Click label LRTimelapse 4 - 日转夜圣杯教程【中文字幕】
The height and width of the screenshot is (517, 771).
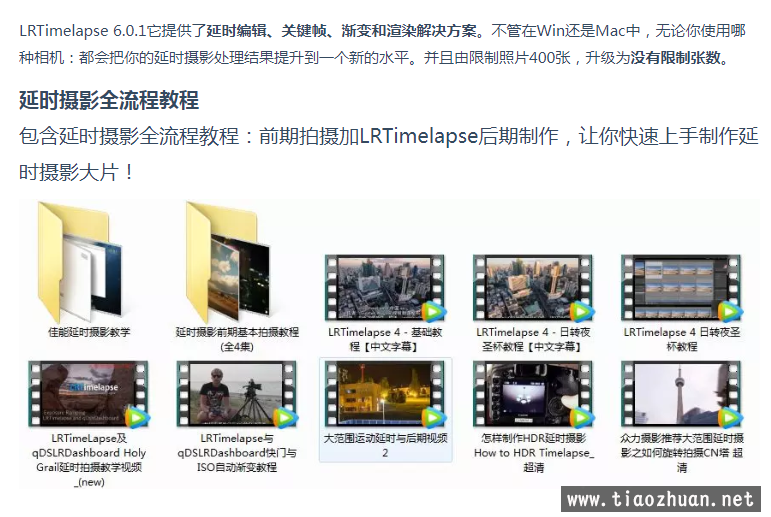[x=533, y=339]
